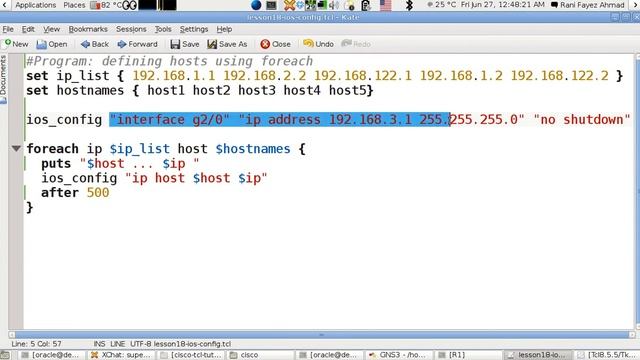Click the Back arrow in the toolbar

[95, 44]
